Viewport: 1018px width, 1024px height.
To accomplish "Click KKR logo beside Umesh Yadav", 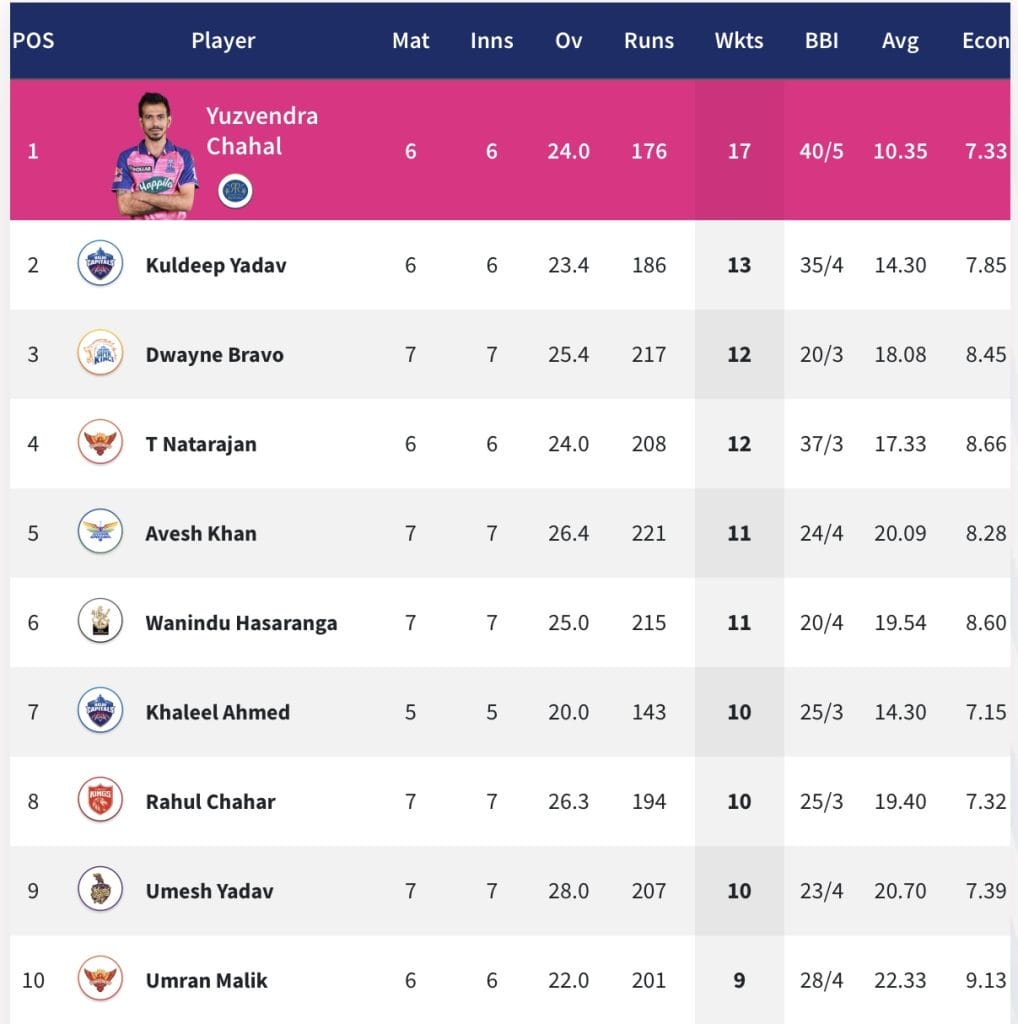I will [100, 890].
